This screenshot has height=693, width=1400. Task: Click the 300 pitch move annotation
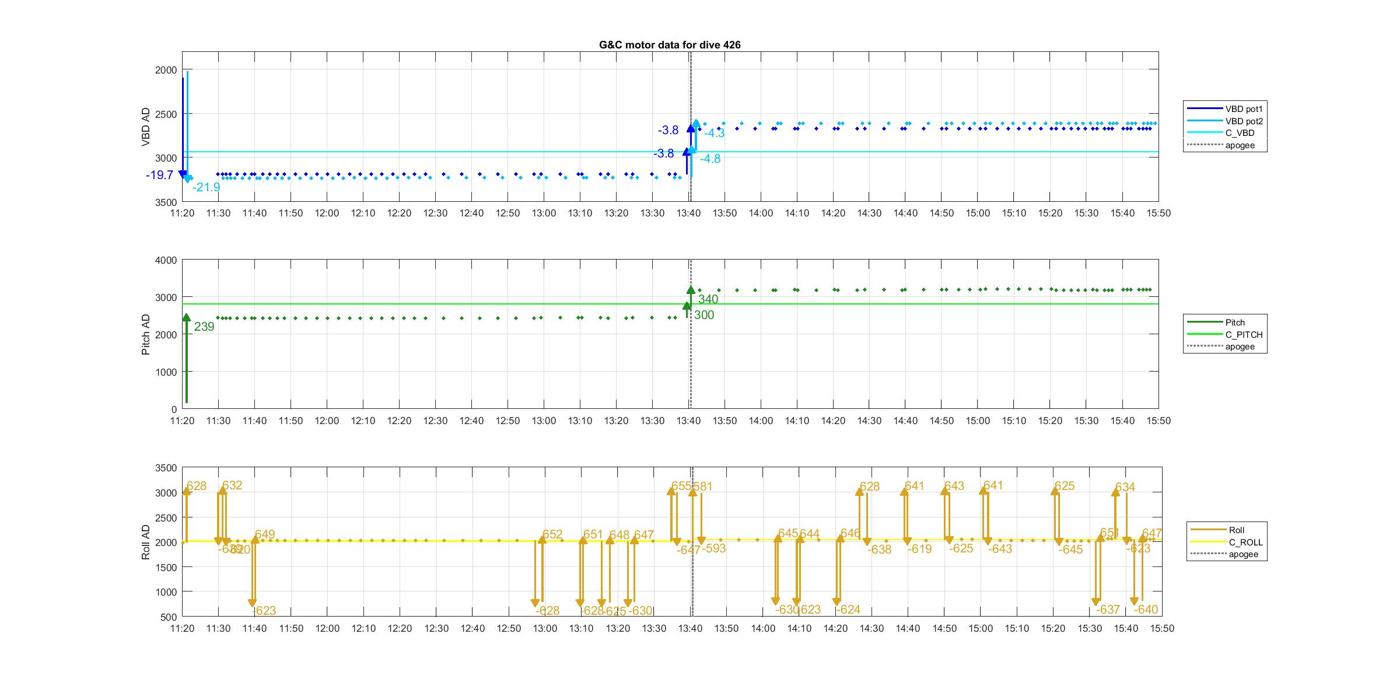(x=704, y=315)
